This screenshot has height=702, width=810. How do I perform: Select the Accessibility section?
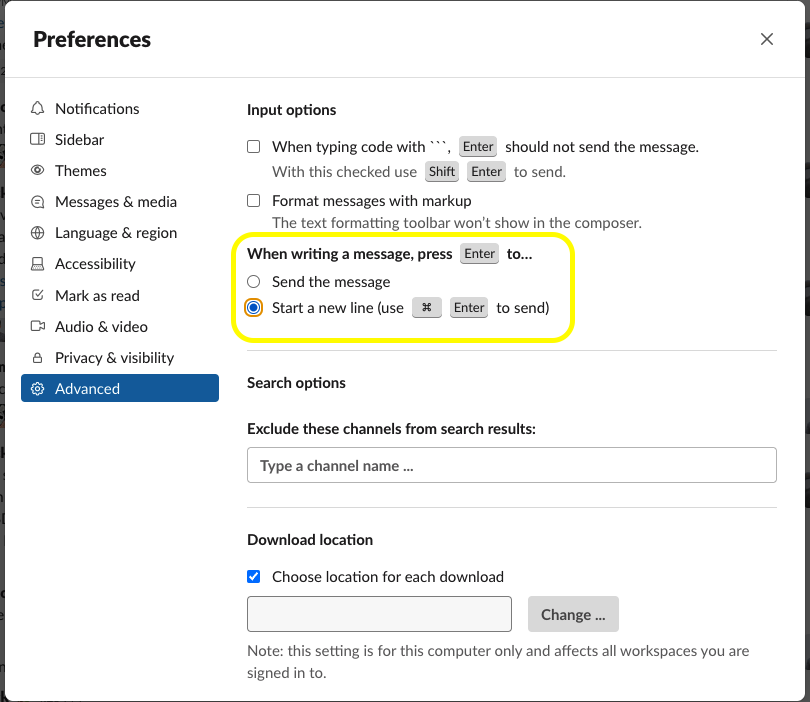pos(120,264)
